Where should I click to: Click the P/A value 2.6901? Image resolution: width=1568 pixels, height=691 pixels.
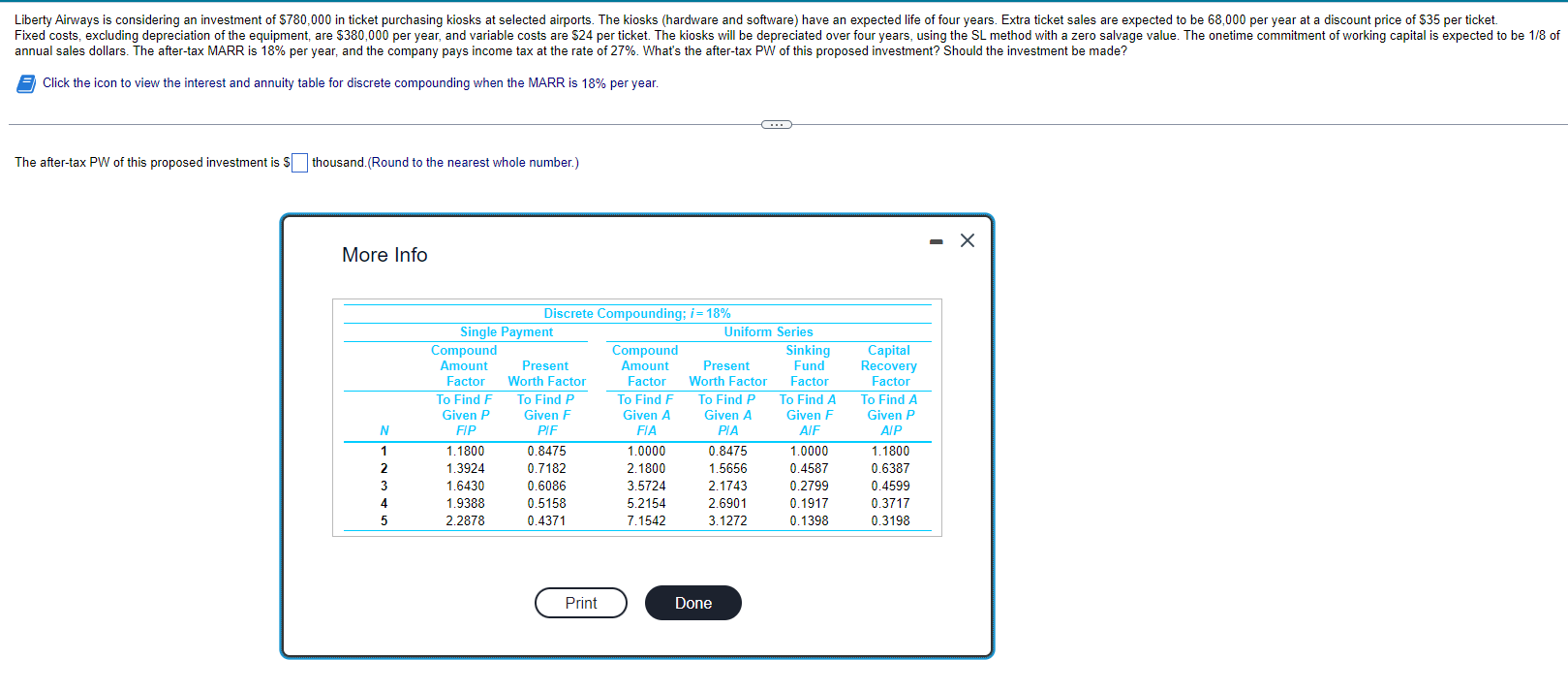click(727, 503)
